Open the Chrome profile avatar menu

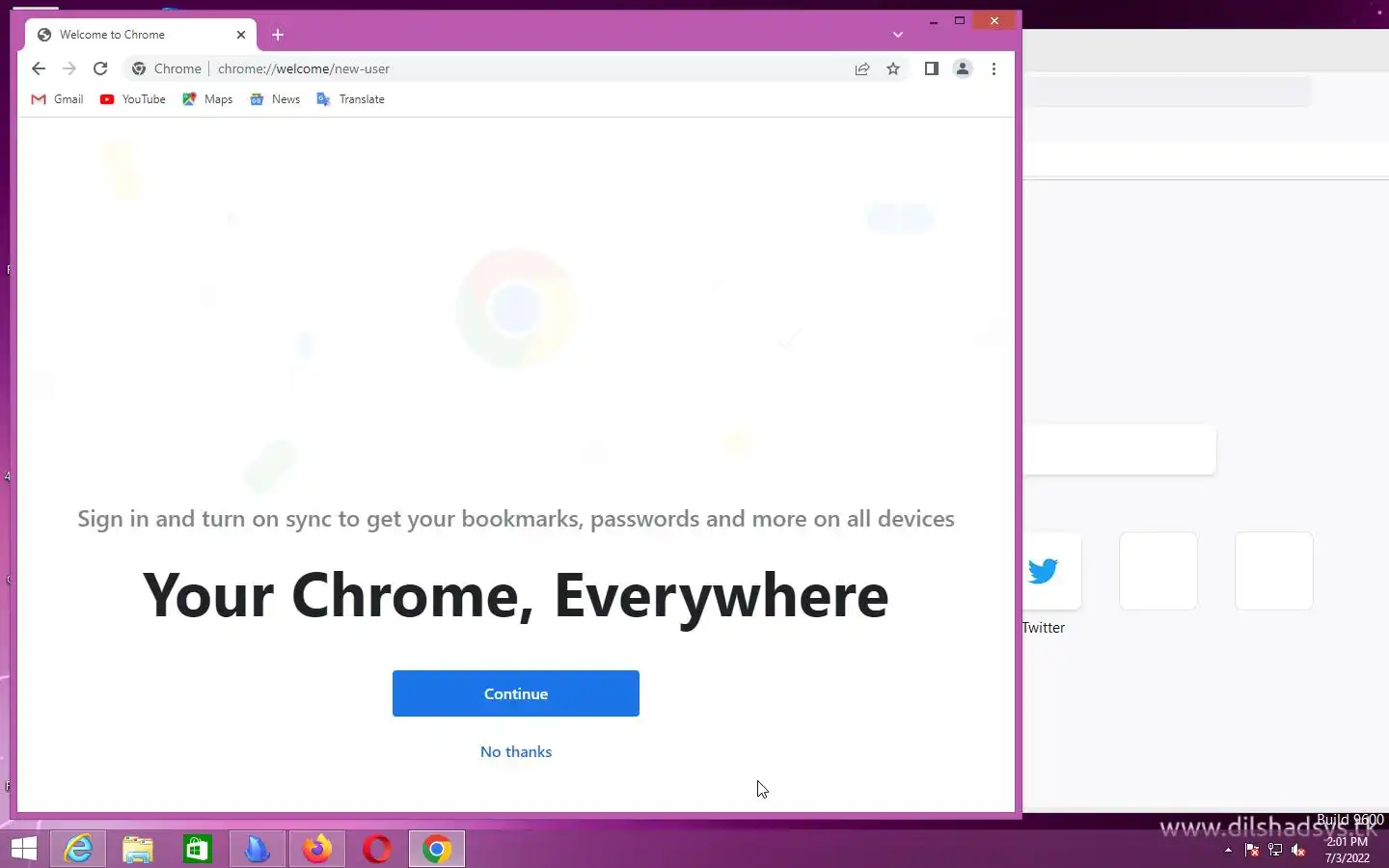pos(963,68)
